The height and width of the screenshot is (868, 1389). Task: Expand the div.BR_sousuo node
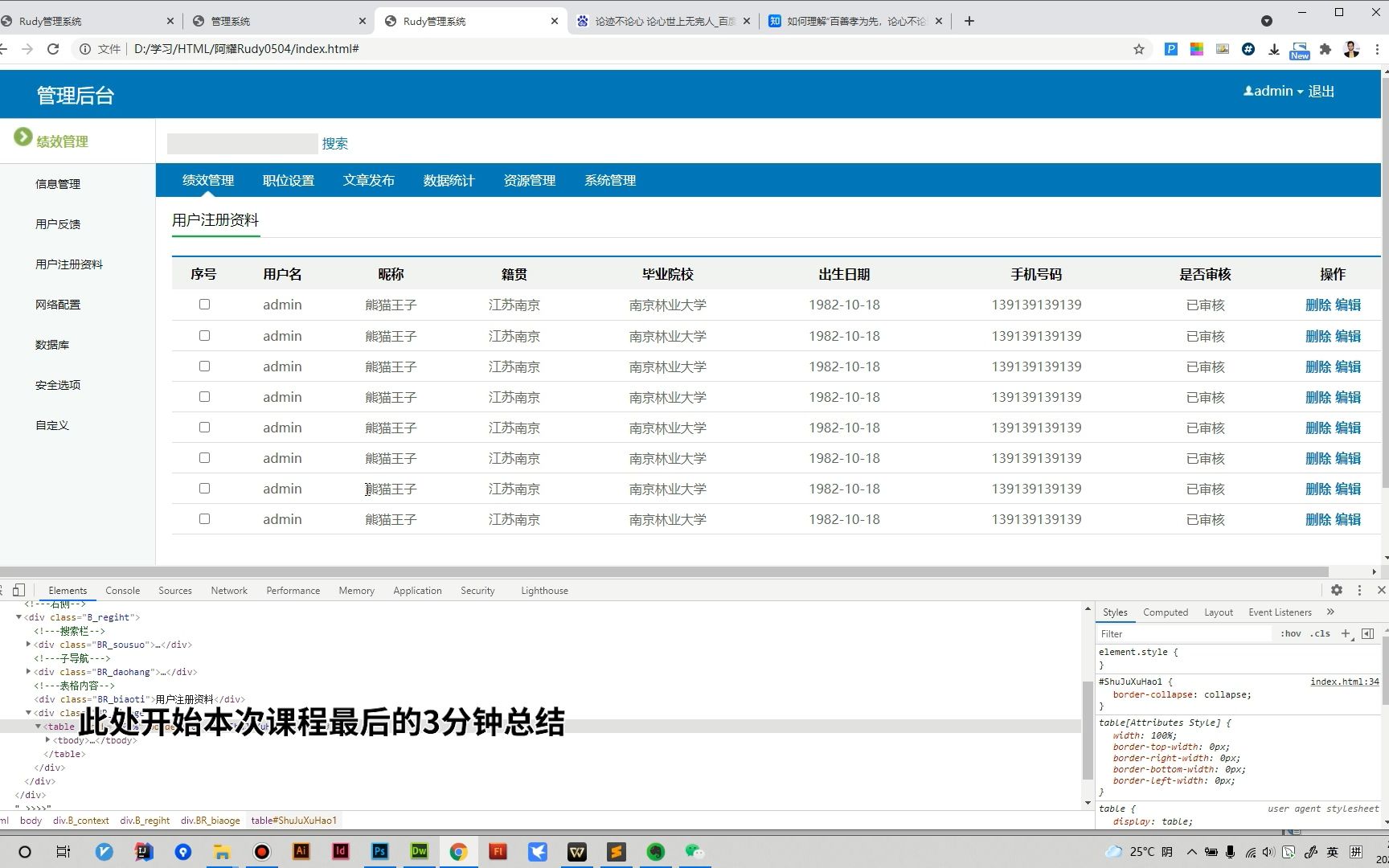pos(28,645)
